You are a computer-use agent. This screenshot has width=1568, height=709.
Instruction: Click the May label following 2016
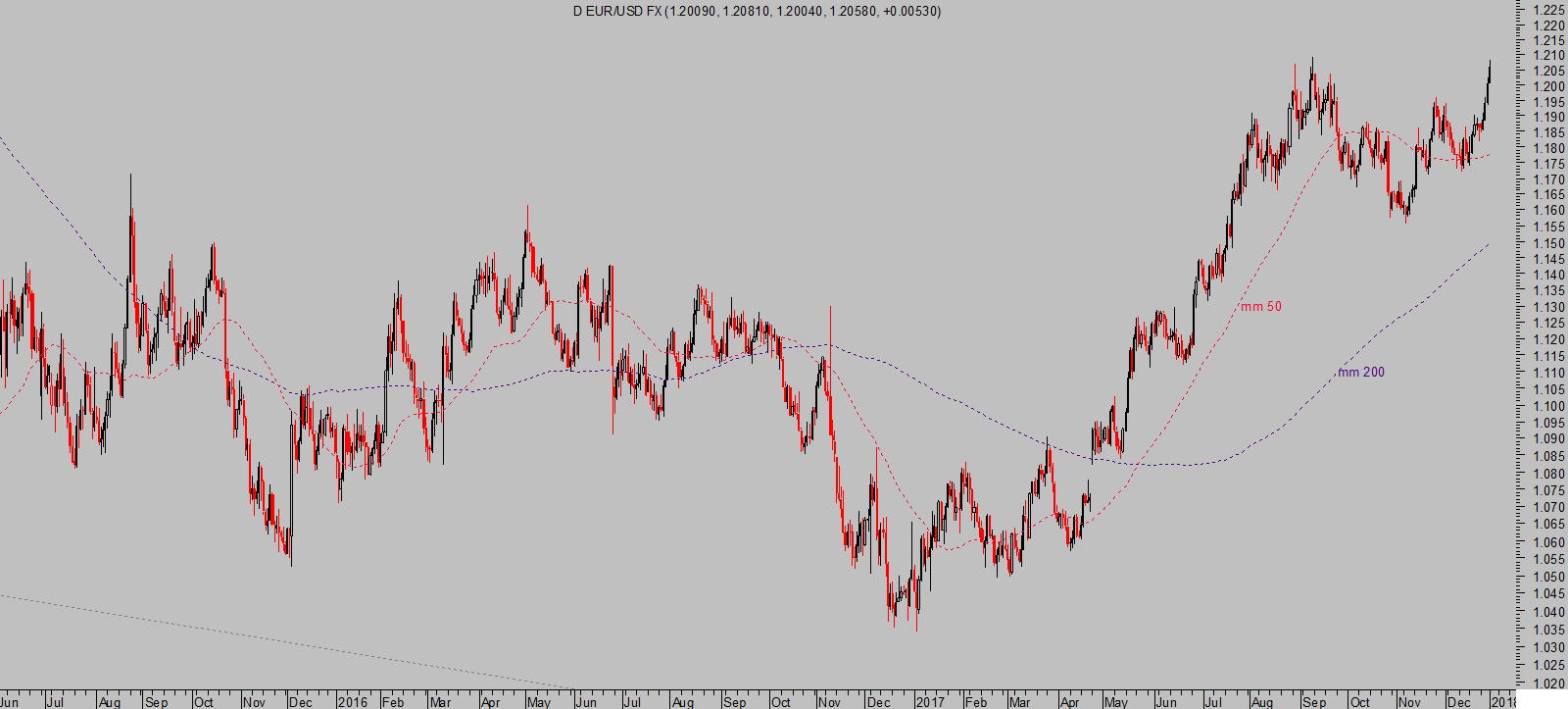(538, 702)
